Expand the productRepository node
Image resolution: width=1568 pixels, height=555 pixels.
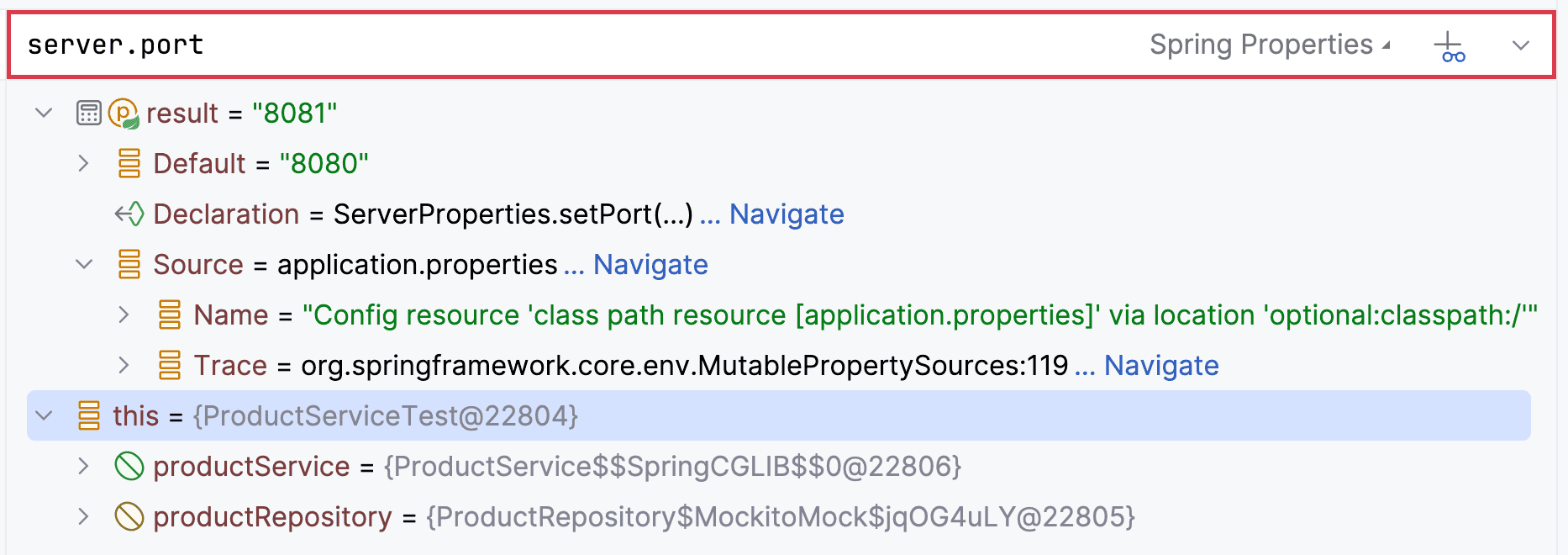point(83,516)
